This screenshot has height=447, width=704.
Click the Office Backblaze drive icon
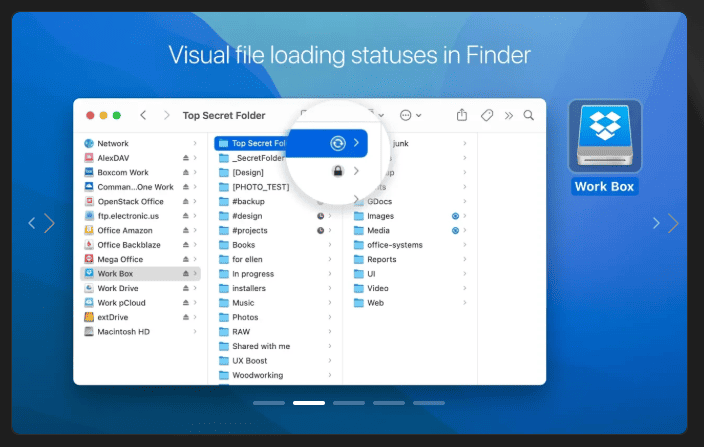pos(89,245)
